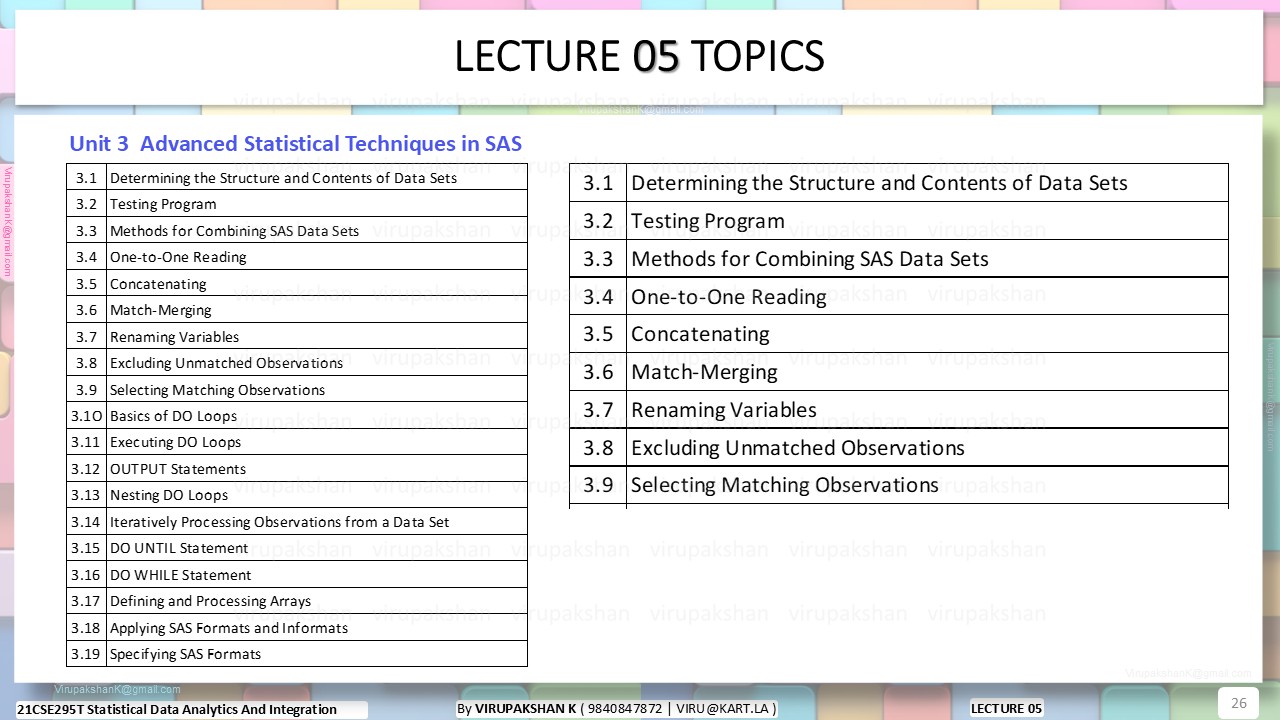Click 'Renaming Variables' in the small table

coord(174,337)
